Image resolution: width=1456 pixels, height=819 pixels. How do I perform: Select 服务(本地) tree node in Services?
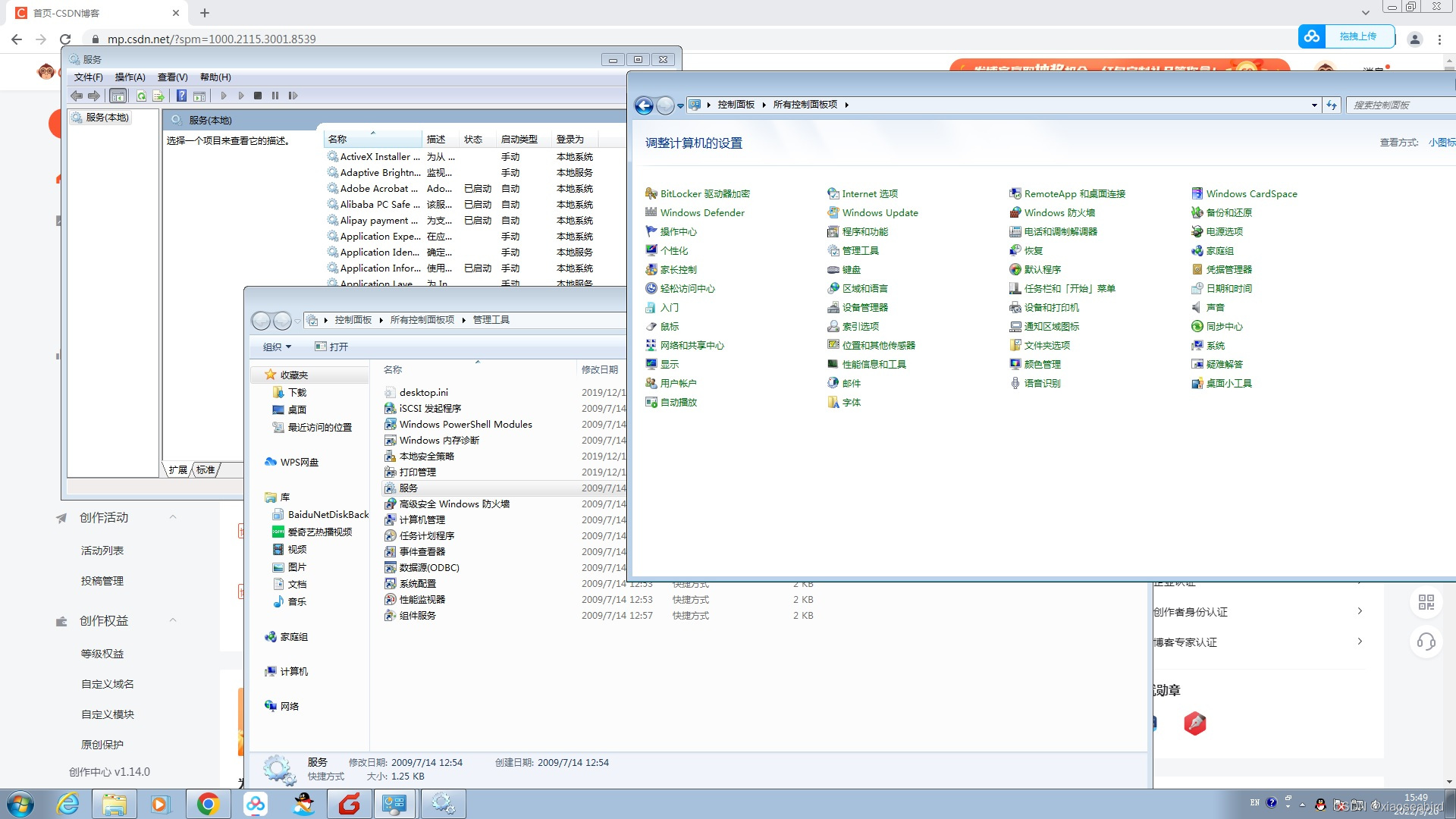[107, 118]
